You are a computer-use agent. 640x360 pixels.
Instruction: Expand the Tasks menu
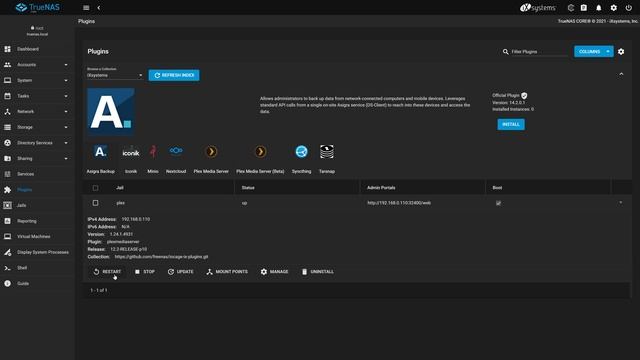(38, 96)
